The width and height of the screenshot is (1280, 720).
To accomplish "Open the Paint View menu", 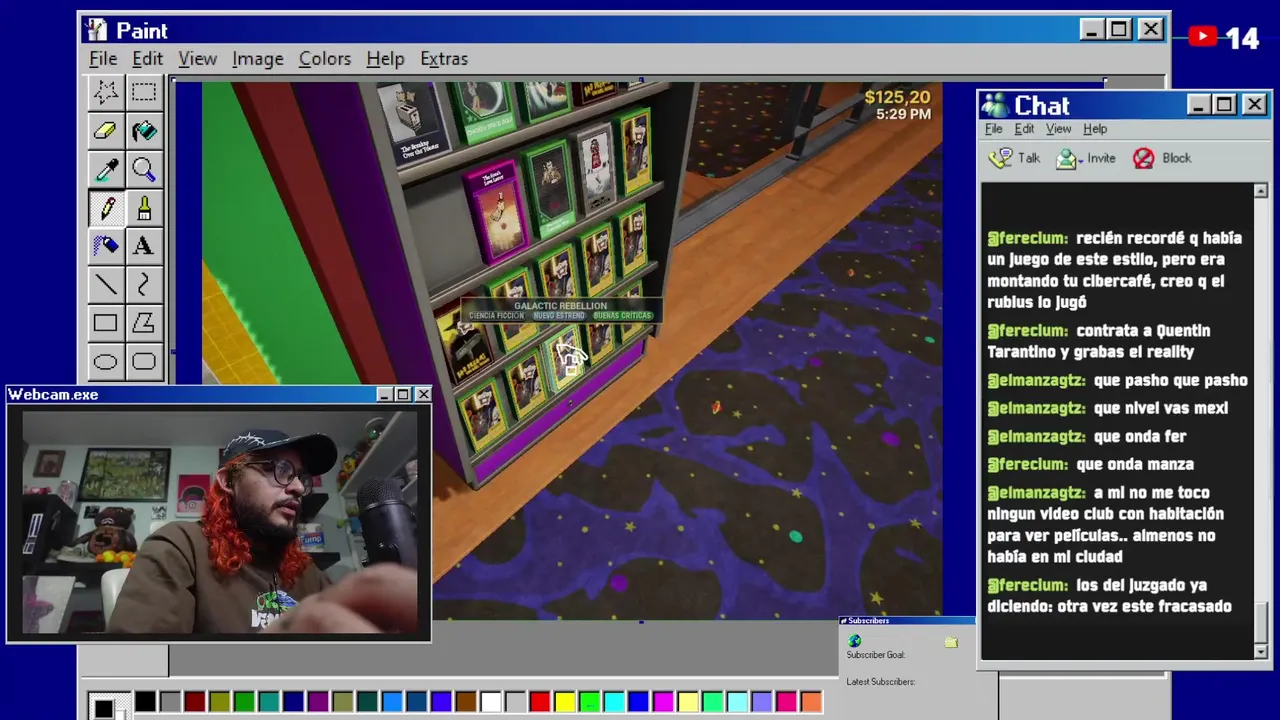I will (198, 59).
